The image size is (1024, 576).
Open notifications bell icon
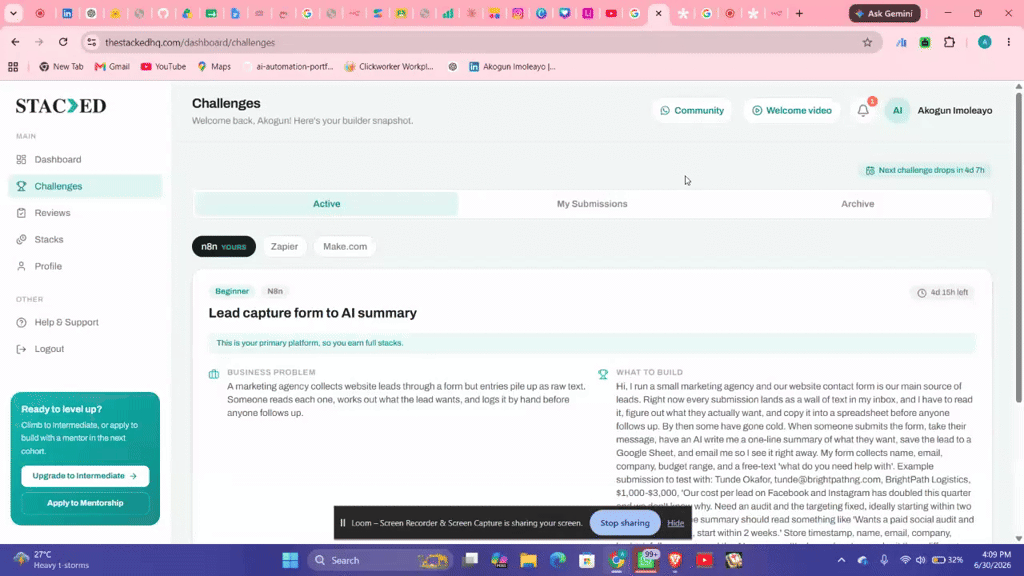pos(863,110)
